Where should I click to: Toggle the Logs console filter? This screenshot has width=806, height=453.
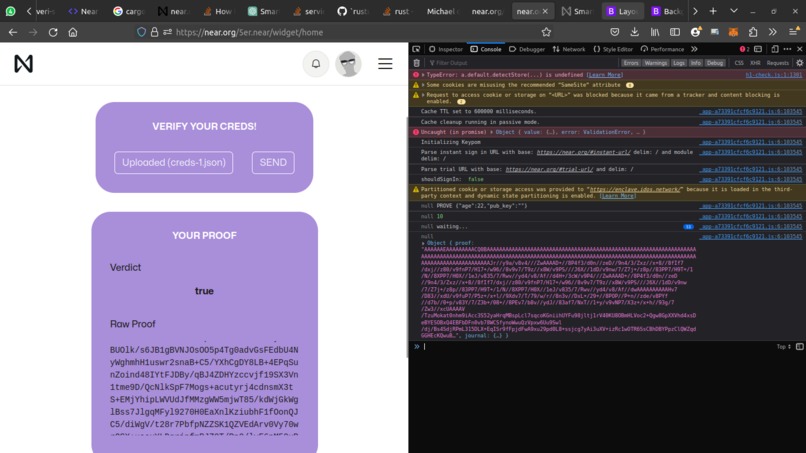coord(679,63)
